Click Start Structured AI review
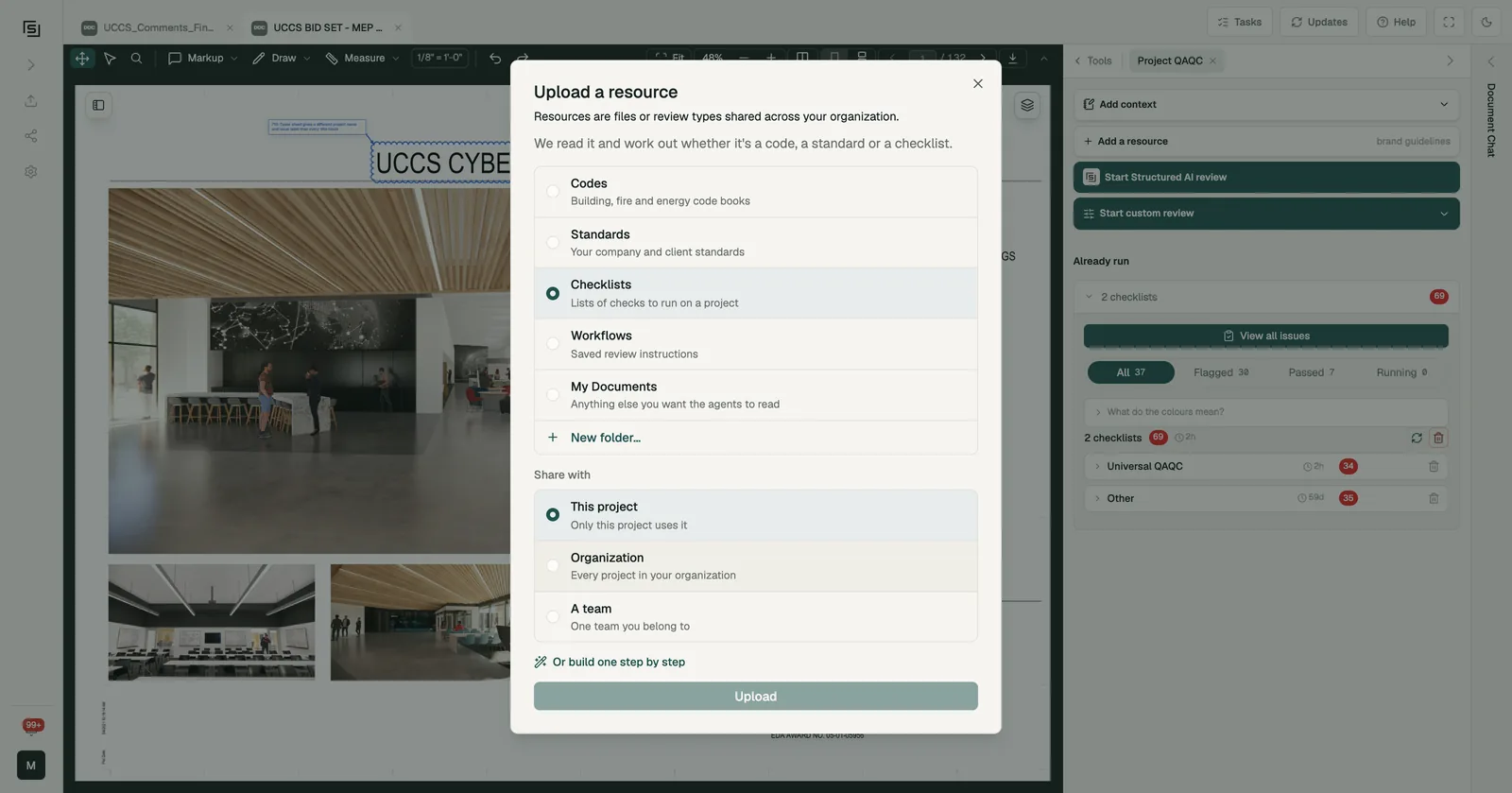This screenshot has height=793, width=1512. [x=1266, y=178]
